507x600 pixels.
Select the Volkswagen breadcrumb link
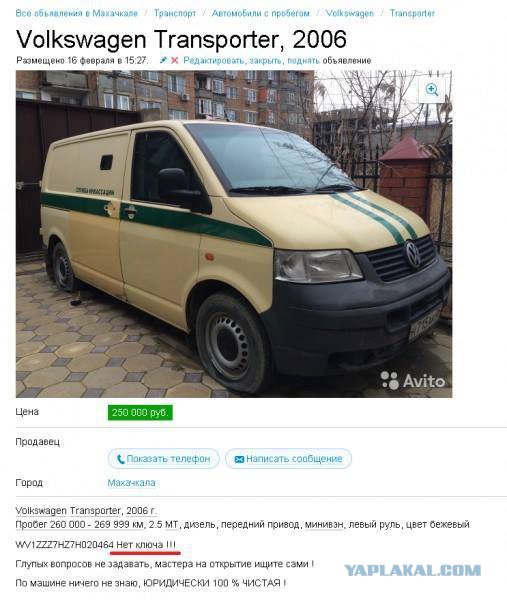coord(350,13)
